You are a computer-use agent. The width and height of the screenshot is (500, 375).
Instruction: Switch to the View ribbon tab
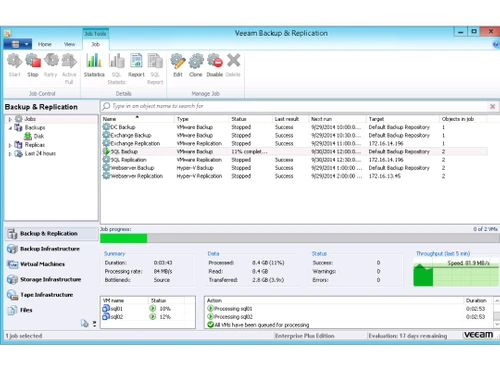[x=69, y=44]
